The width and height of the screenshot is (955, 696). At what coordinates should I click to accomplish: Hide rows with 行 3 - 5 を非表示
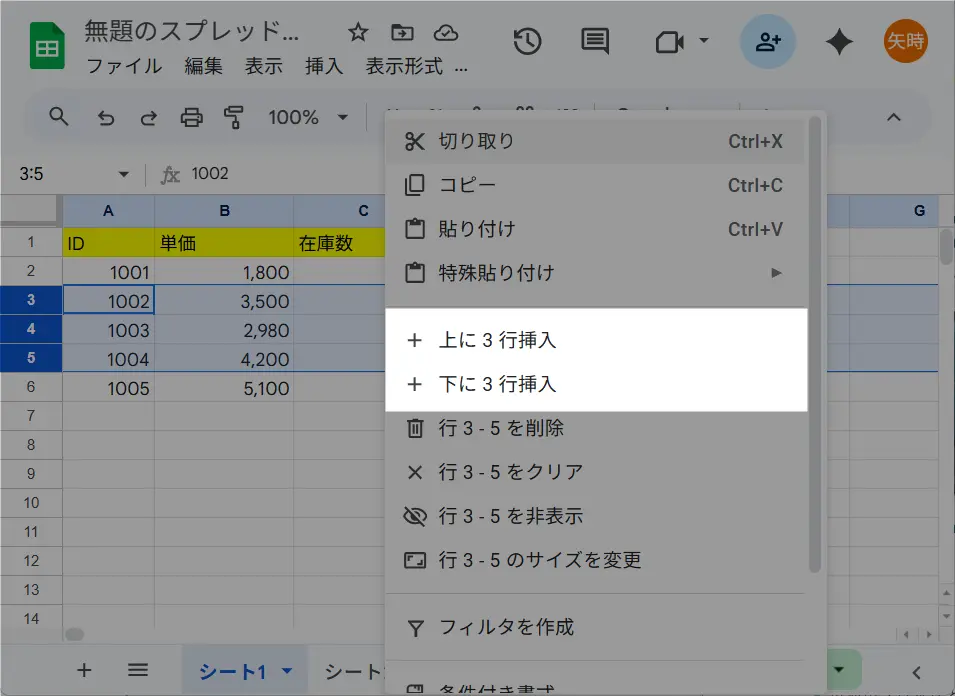[510, 516]
